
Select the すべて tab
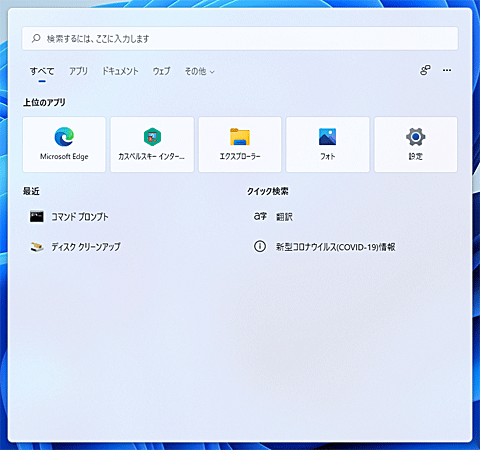[42, 71]
